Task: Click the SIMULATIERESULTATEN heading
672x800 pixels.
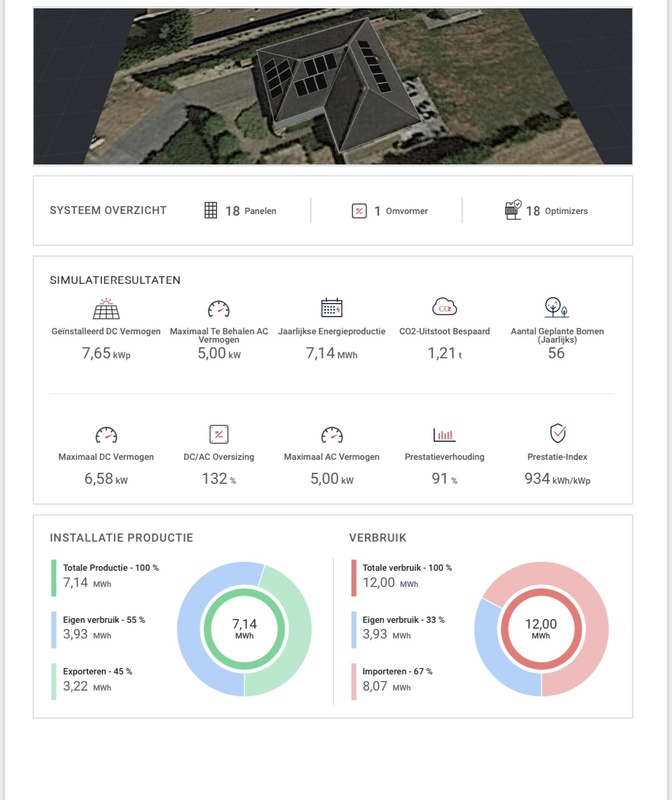Action: tap(115, 280)
